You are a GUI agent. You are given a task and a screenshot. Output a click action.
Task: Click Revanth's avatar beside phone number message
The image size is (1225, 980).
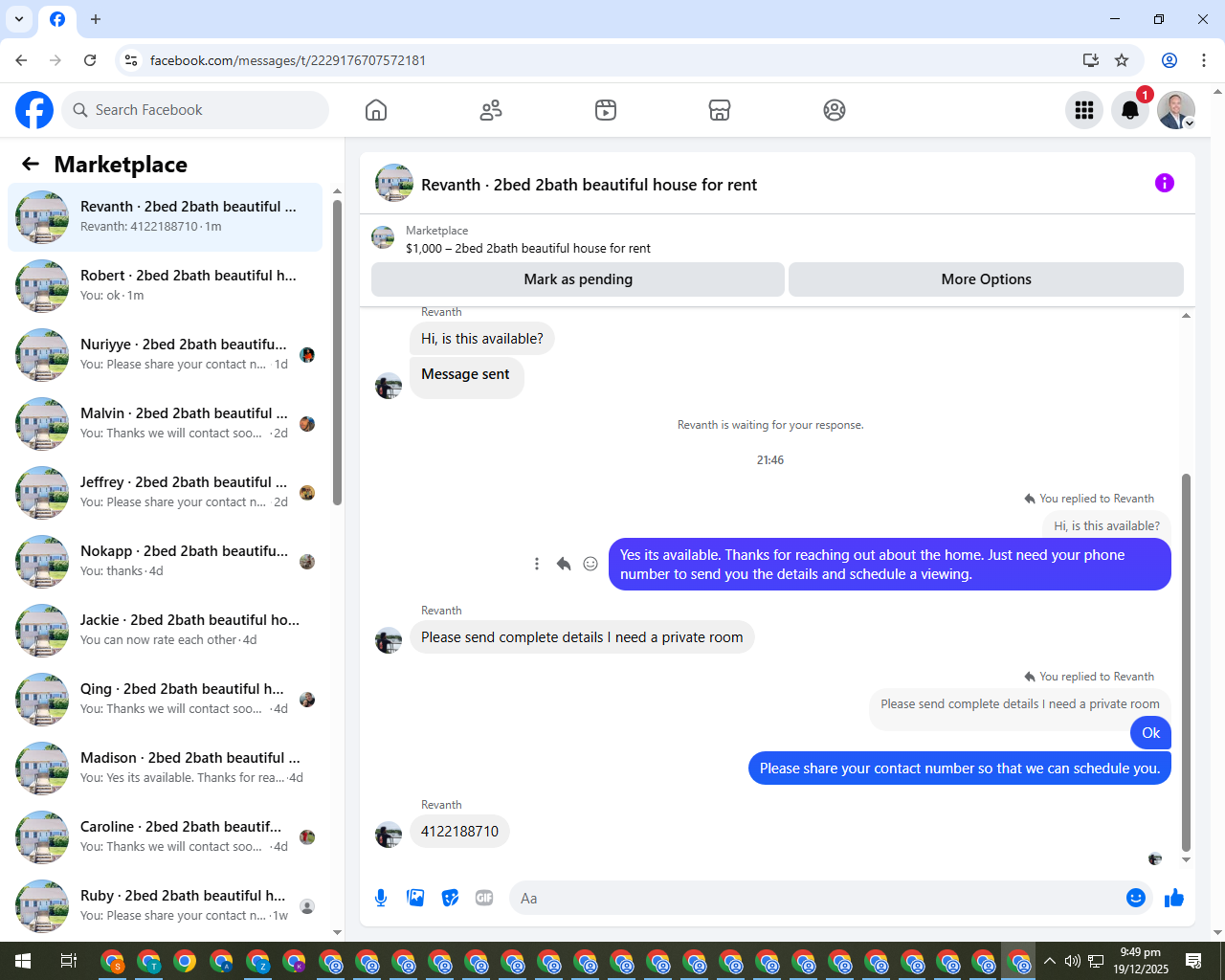pos(389,834)
